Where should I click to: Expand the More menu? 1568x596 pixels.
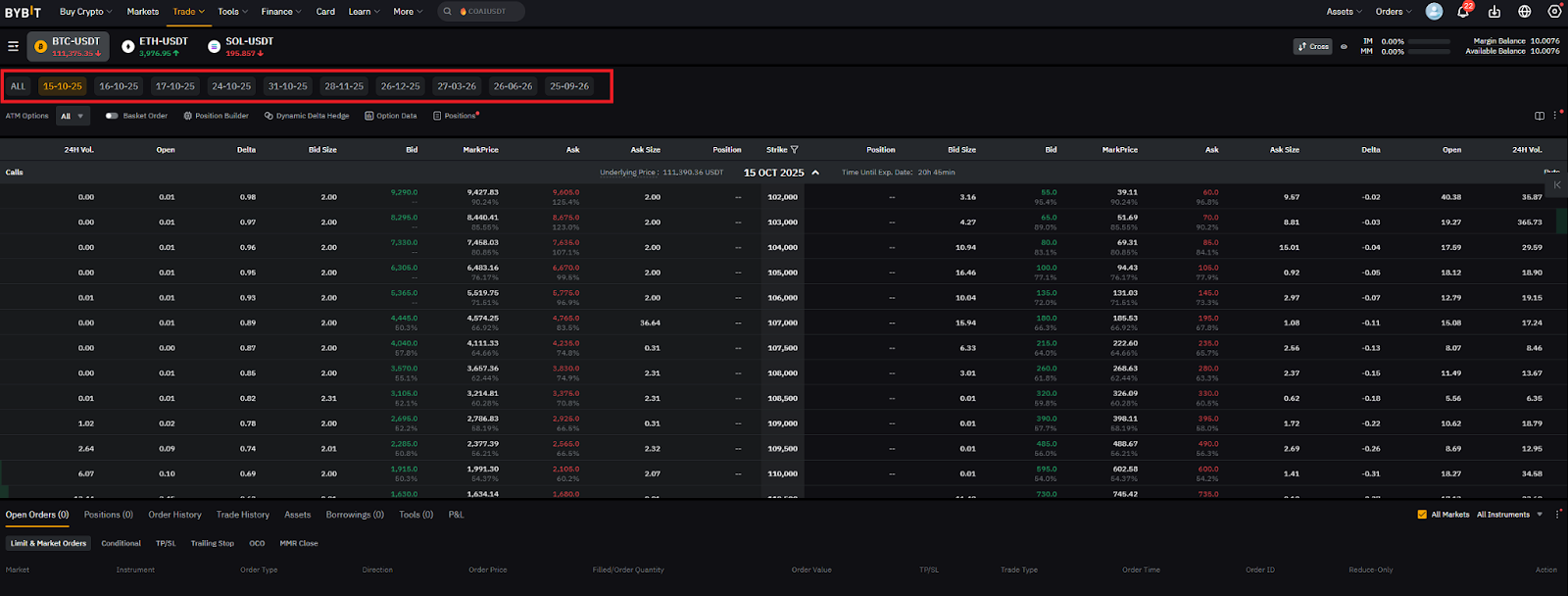[408, 12]
